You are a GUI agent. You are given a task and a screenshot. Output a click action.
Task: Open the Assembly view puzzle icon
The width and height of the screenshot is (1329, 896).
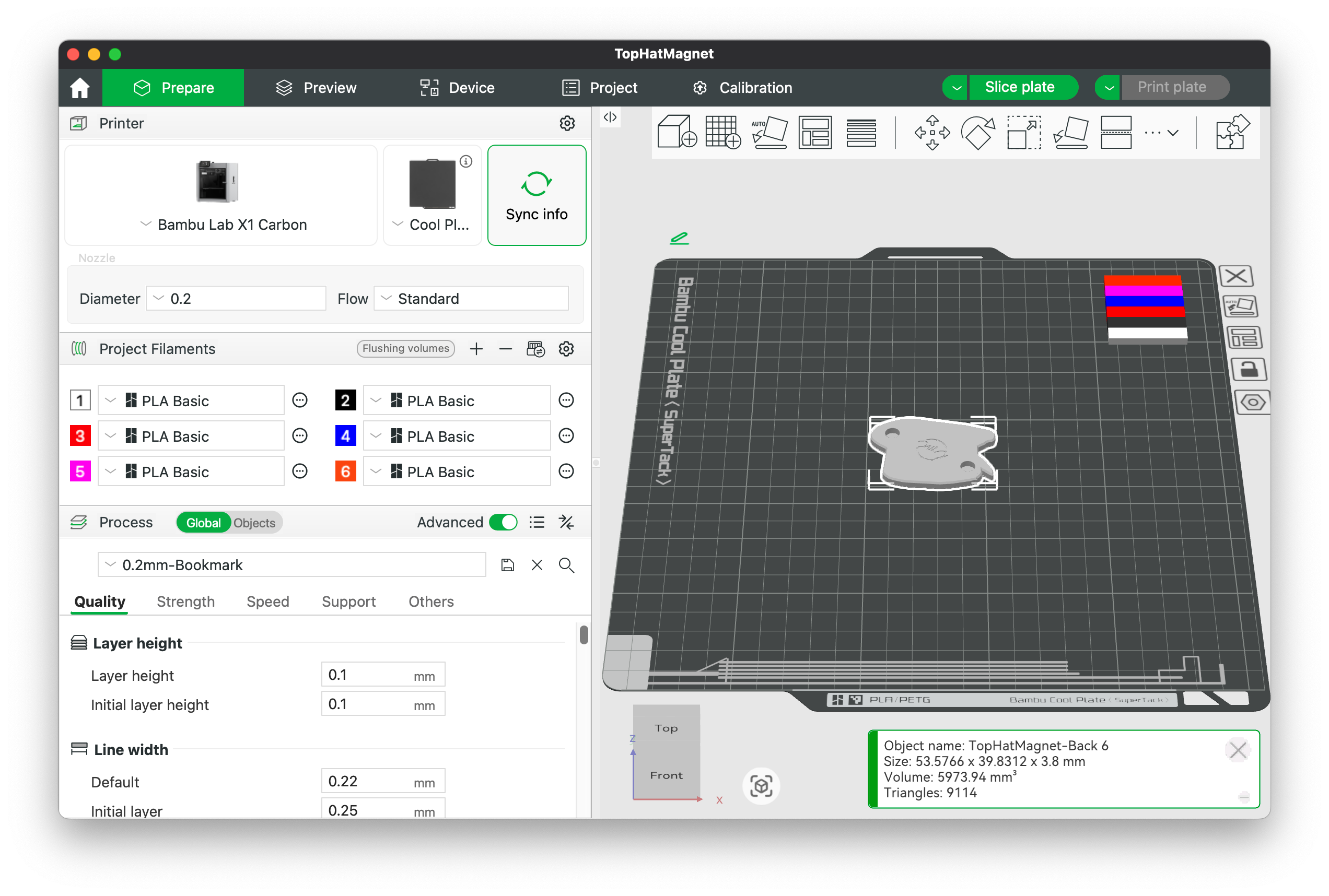(x=1232, y=132)
